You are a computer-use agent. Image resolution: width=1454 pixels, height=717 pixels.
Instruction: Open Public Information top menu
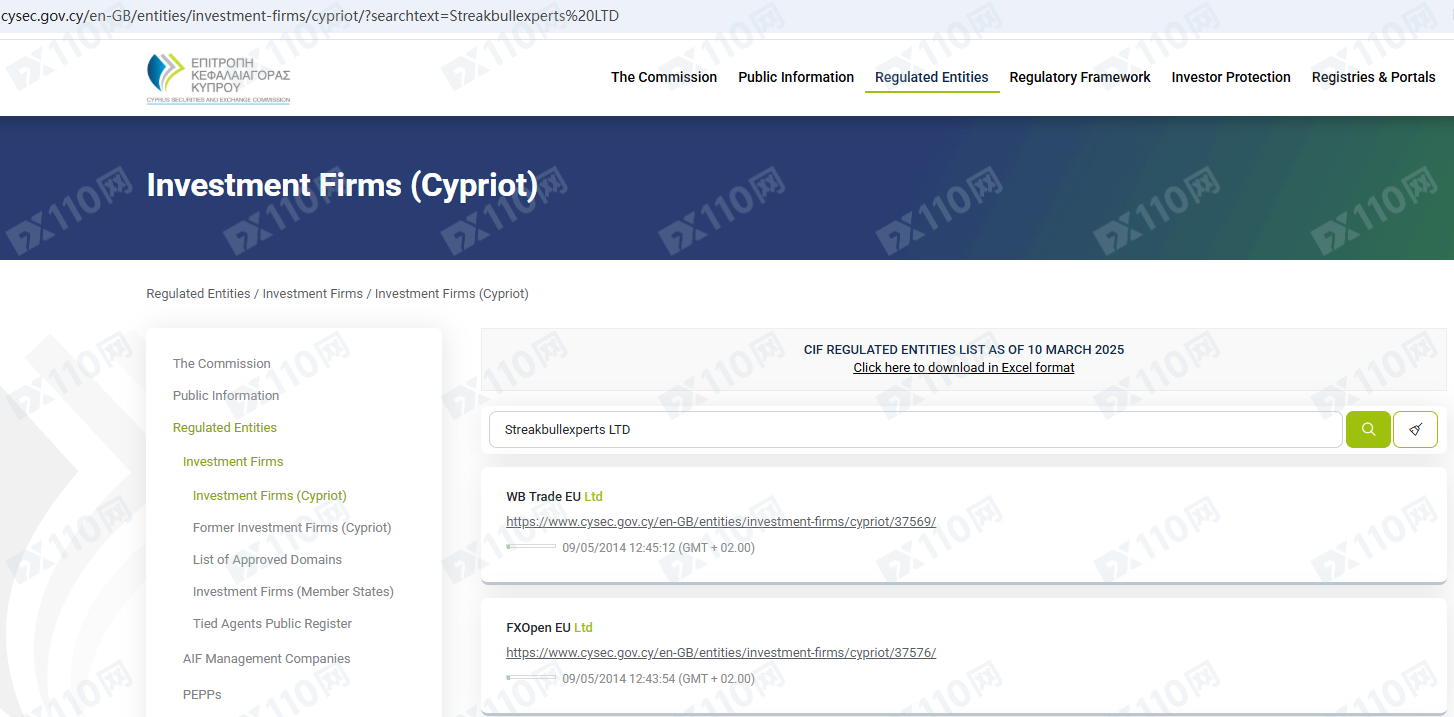point(796,77)
